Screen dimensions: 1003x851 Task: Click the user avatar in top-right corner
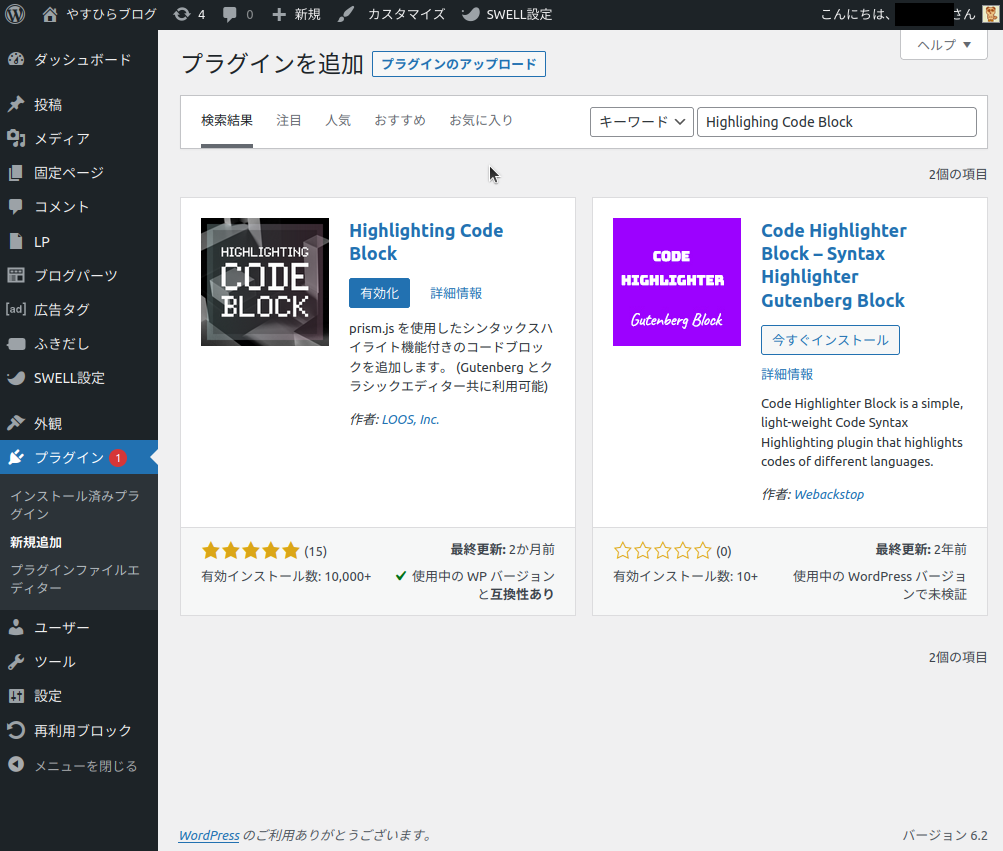point(990,14)
